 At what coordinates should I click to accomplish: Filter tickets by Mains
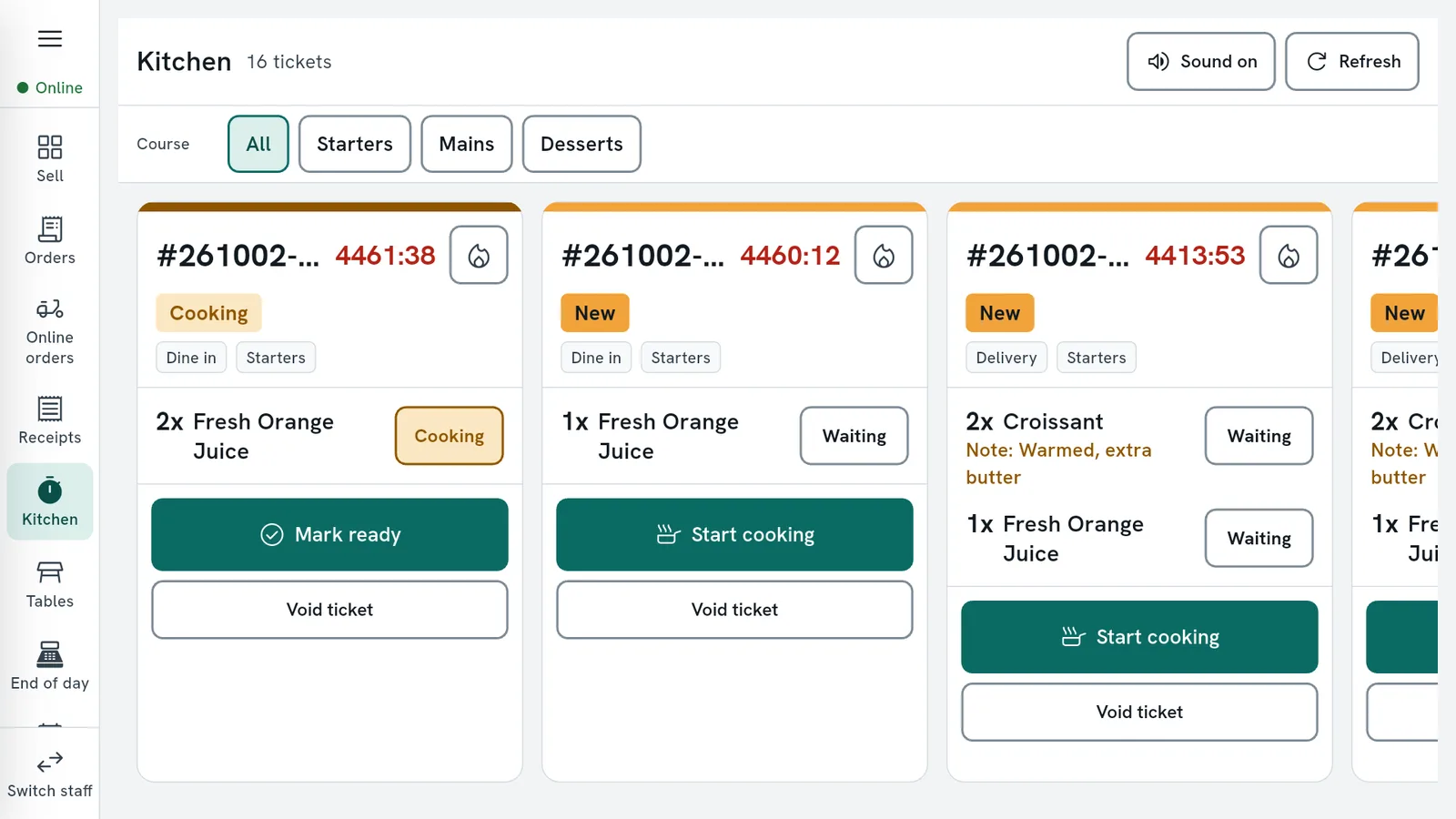tap(467, 144)
